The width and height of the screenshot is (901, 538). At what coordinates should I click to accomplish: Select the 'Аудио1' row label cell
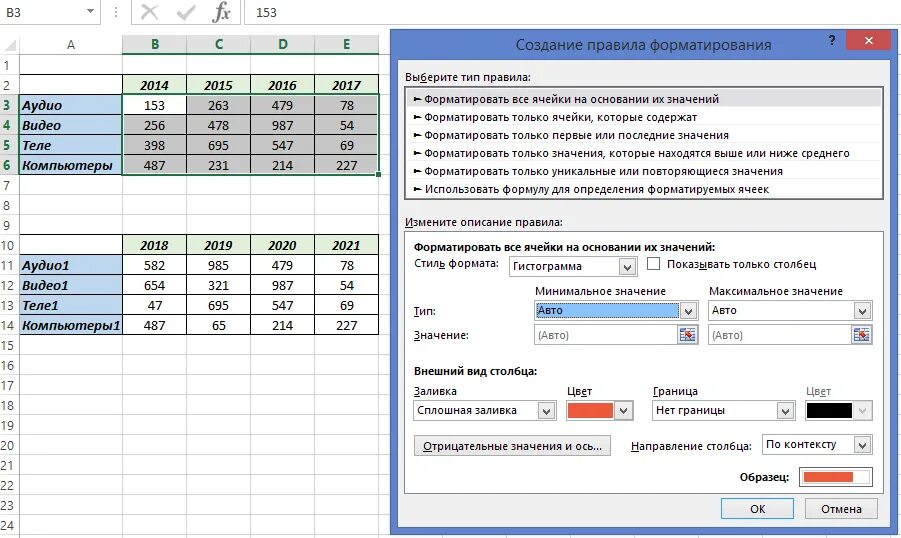(71, 266)
